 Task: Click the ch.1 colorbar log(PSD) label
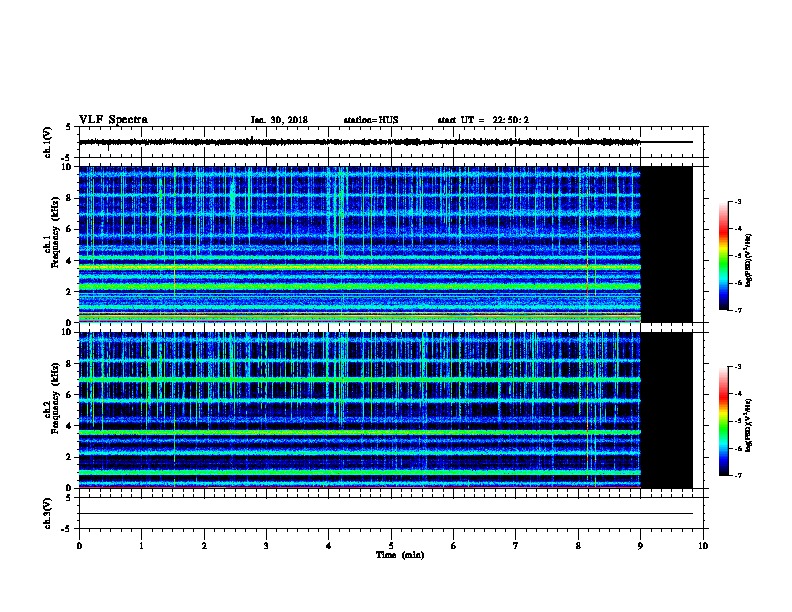click(x=749, y=260)
